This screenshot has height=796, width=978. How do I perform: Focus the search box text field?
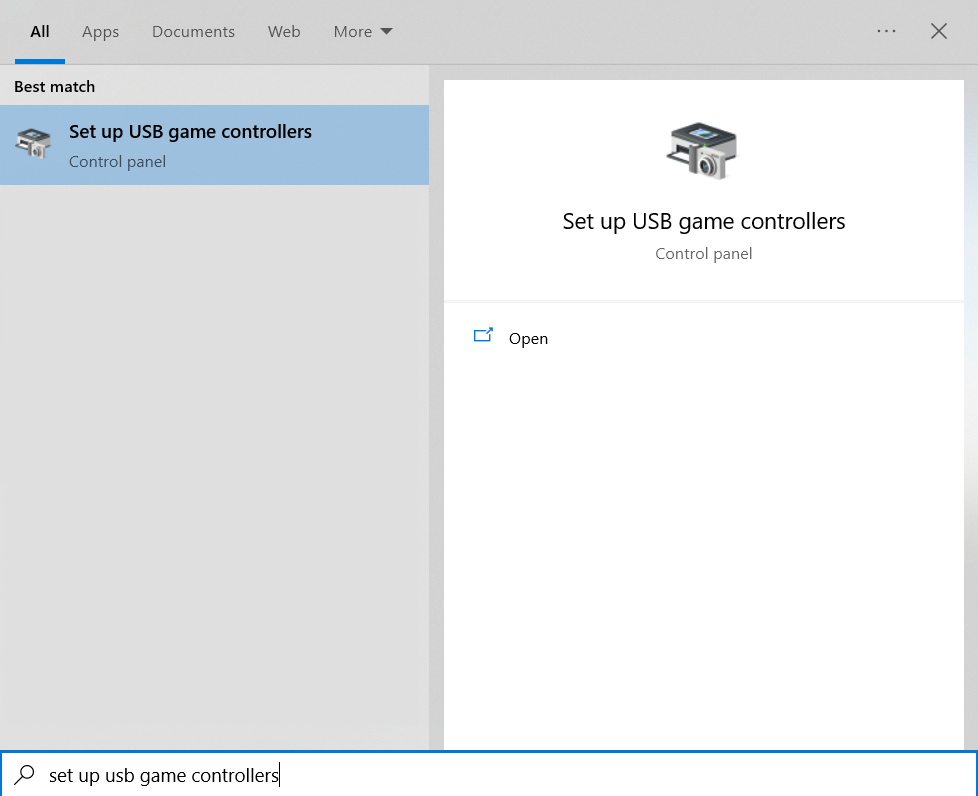coord(489,774)
